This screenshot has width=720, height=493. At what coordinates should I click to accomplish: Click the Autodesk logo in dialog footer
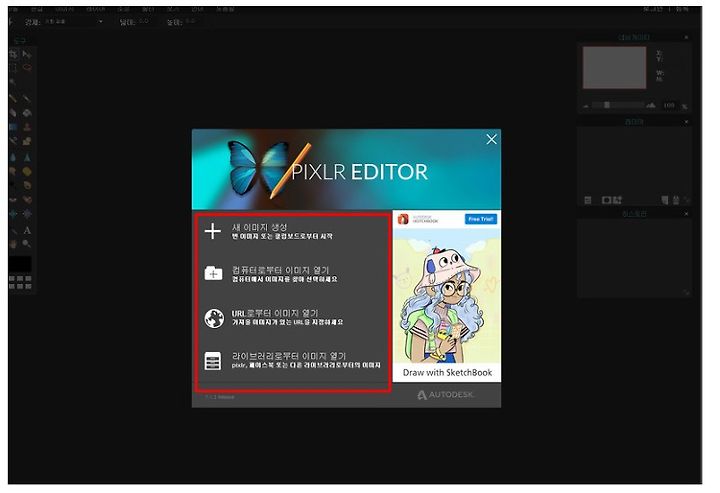coord(444,395)
